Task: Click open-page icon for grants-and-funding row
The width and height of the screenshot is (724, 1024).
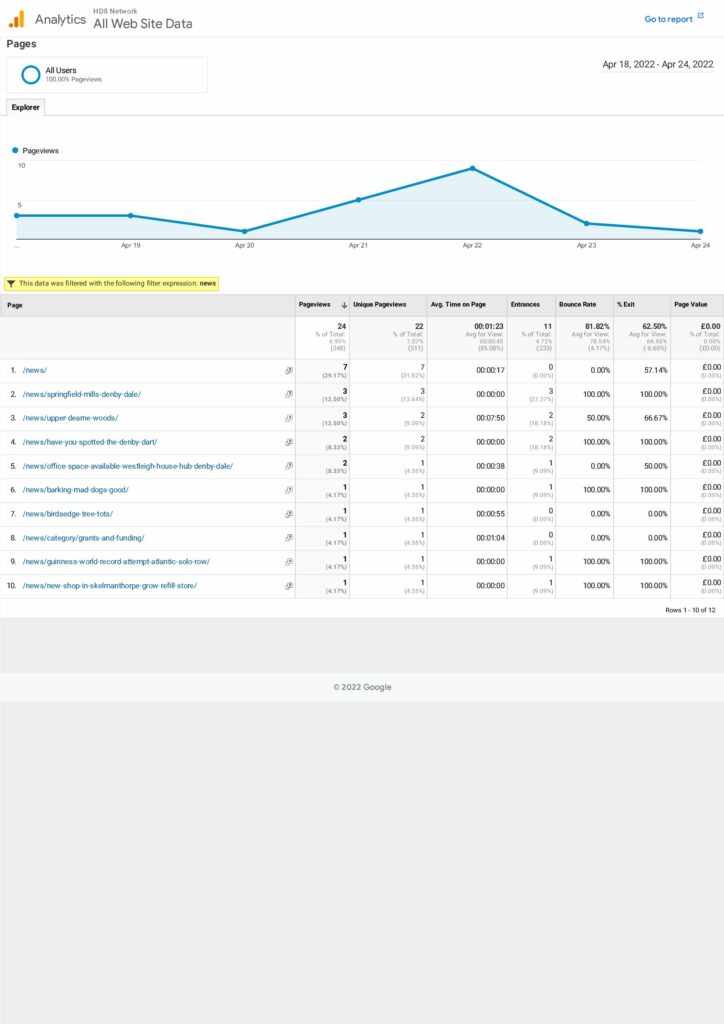Action: tap(289, 538)
